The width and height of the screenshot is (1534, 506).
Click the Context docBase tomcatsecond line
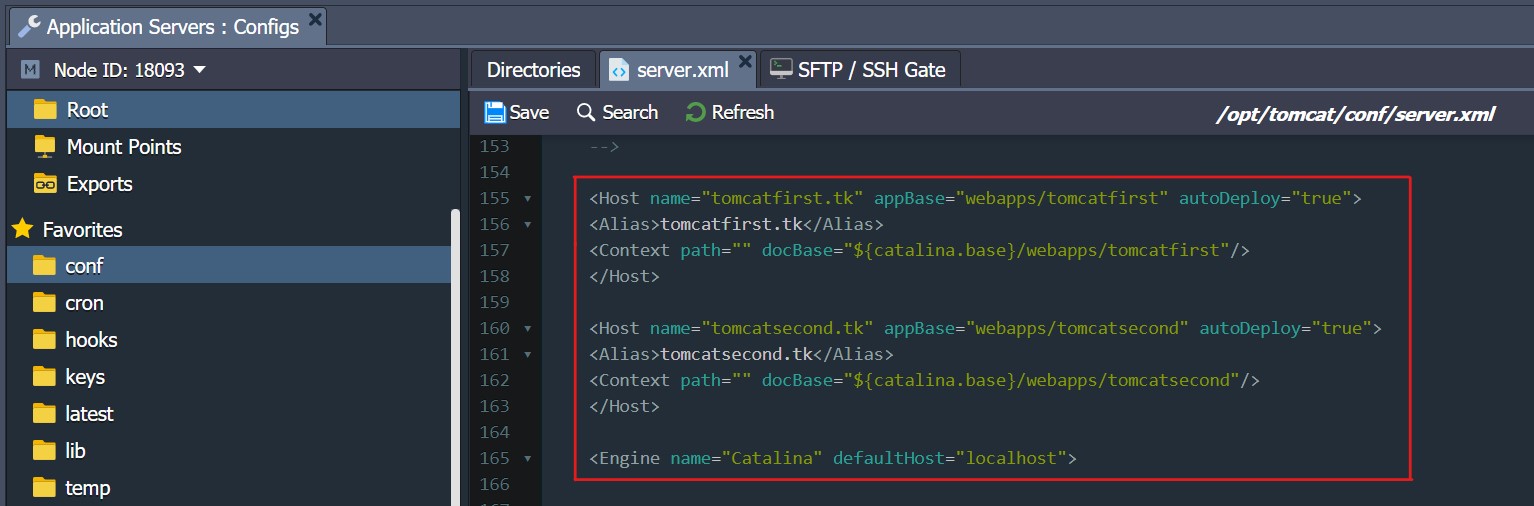pos(924,380)
